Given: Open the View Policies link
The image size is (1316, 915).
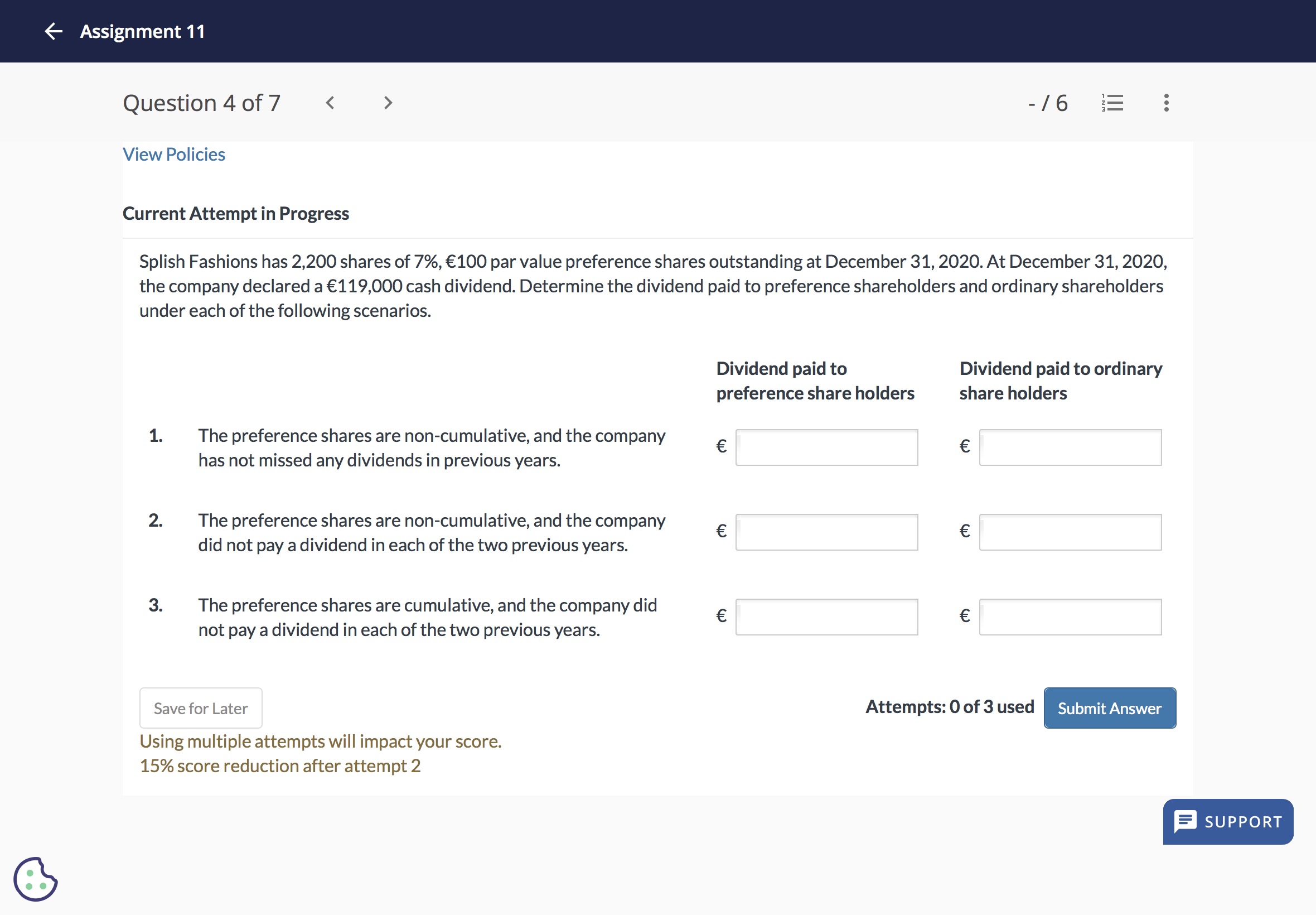Looking at the screenshot, I should pyautogui.click(x=173, y=154).
